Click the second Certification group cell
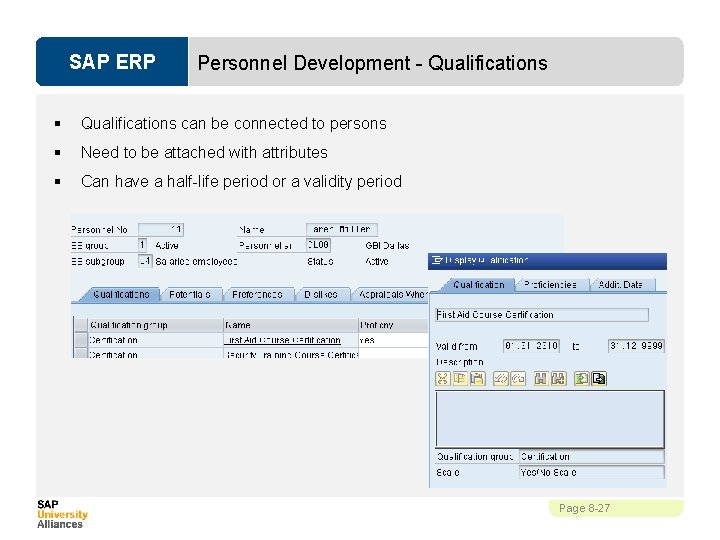Image resolution: width=720 pixels, height=540 pixels. click(155, 354)
